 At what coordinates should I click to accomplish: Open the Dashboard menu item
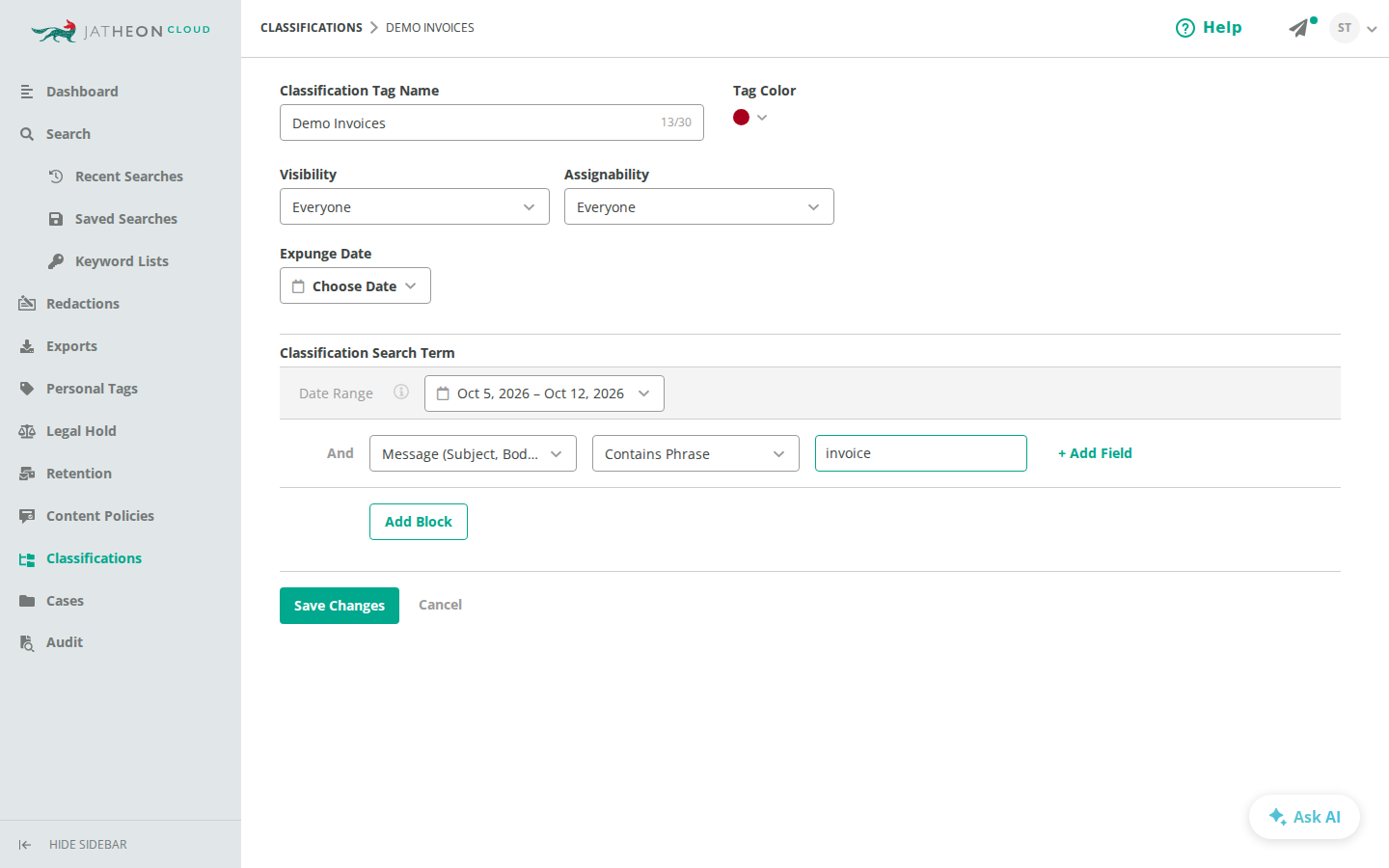point(82,92)
